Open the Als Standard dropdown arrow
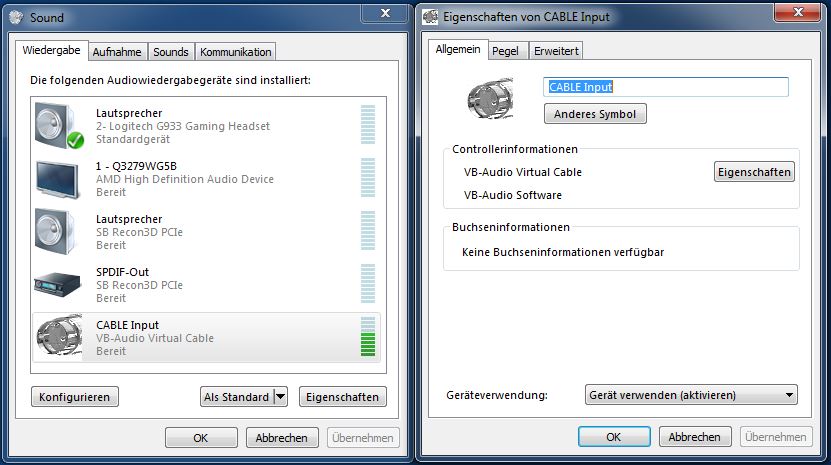 (x=281, y=397)
